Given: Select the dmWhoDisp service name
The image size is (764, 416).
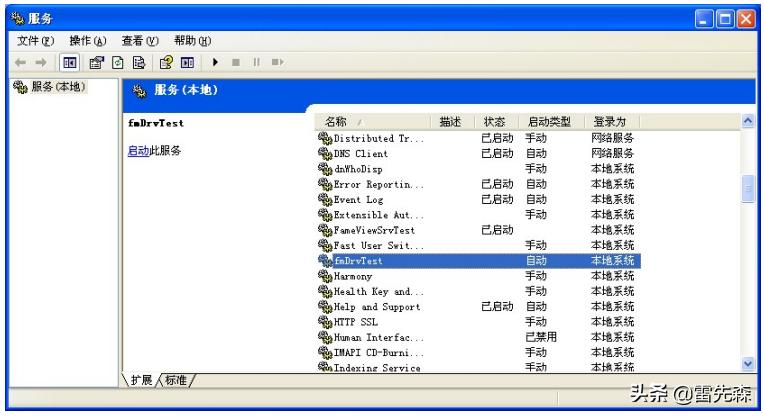Looking at the screenshot, I should [358, 169].
